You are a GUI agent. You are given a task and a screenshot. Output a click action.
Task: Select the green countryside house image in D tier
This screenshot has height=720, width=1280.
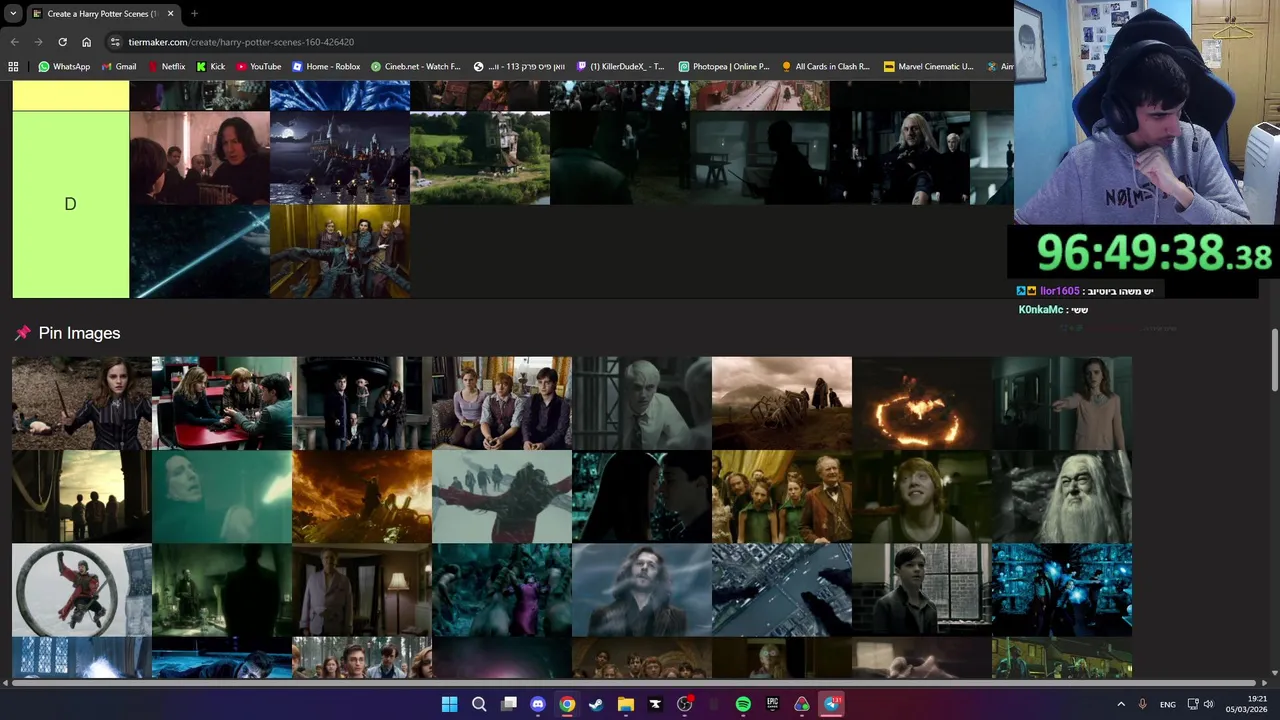480,158
